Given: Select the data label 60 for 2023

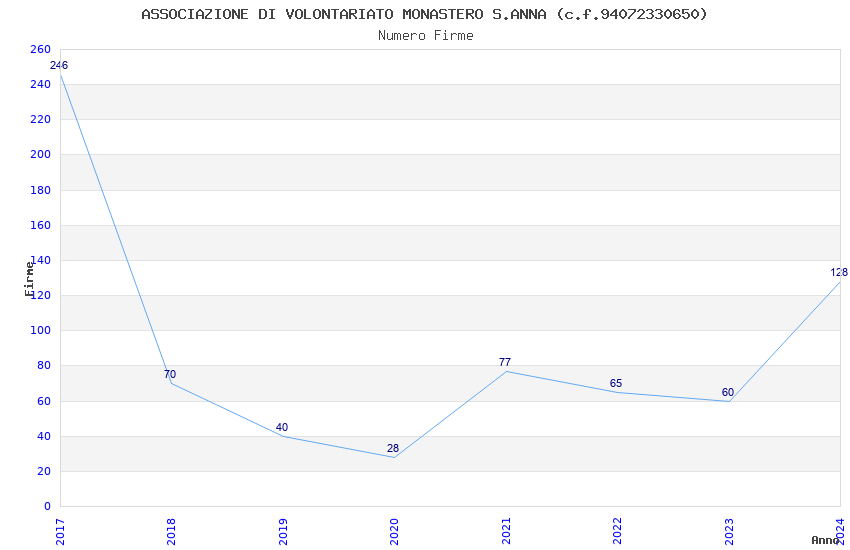Looking at the screenshot, I should point(727,392).
